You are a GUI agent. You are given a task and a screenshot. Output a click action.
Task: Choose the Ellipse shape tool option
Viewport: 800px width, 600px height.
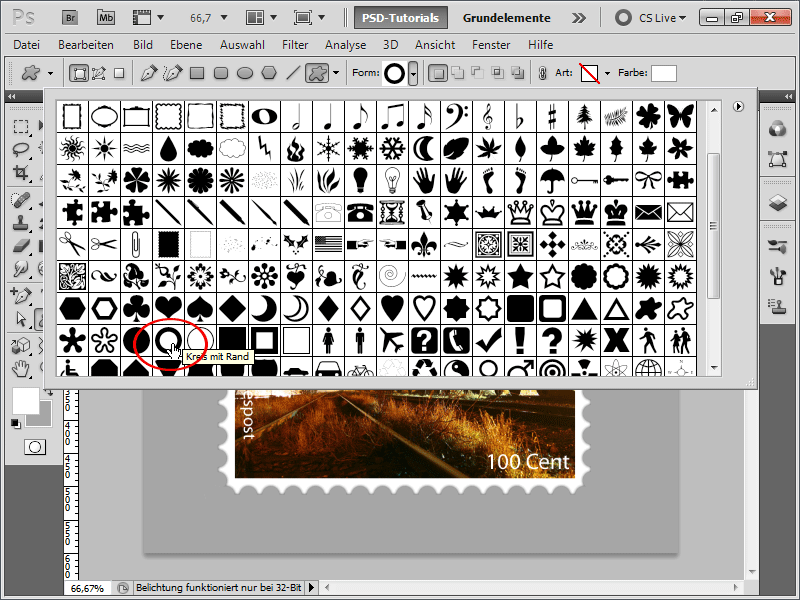(245, 73)
